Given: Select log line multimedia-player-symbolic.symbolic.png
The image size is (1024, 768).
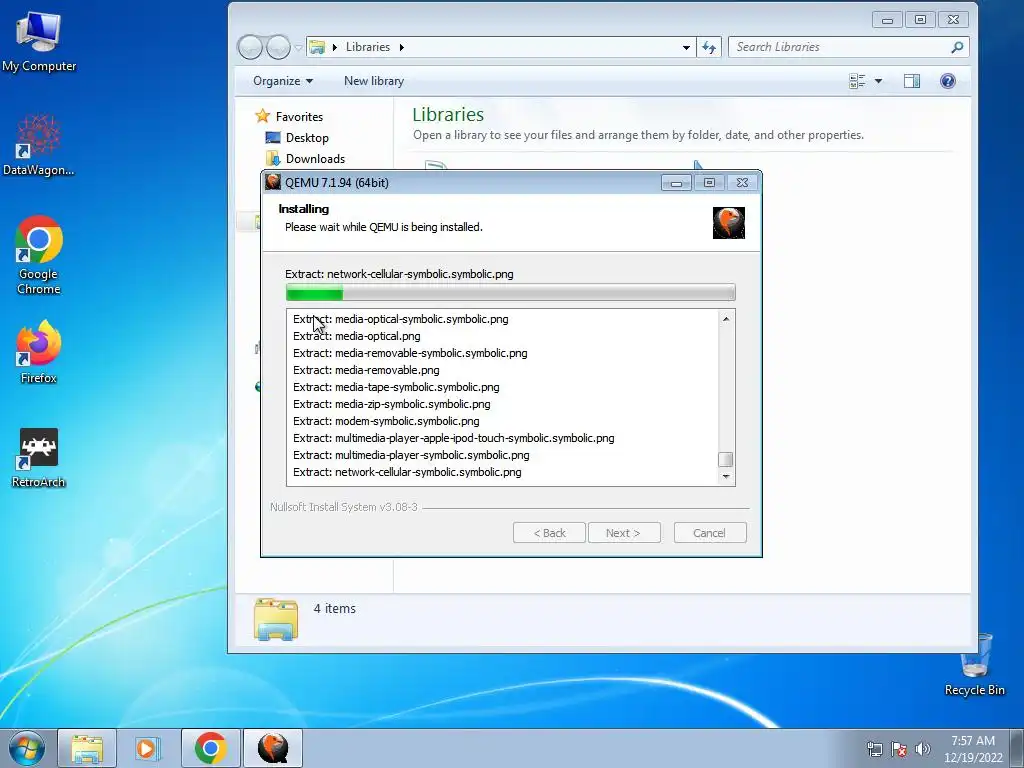Looking at the screenshot, I should coord(411,455).
